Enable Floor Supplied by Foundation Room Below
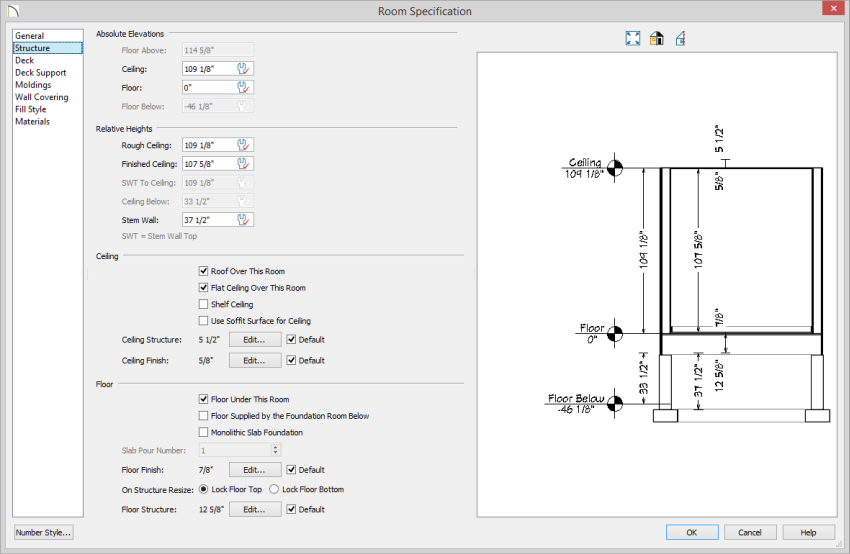 [203, 416]
